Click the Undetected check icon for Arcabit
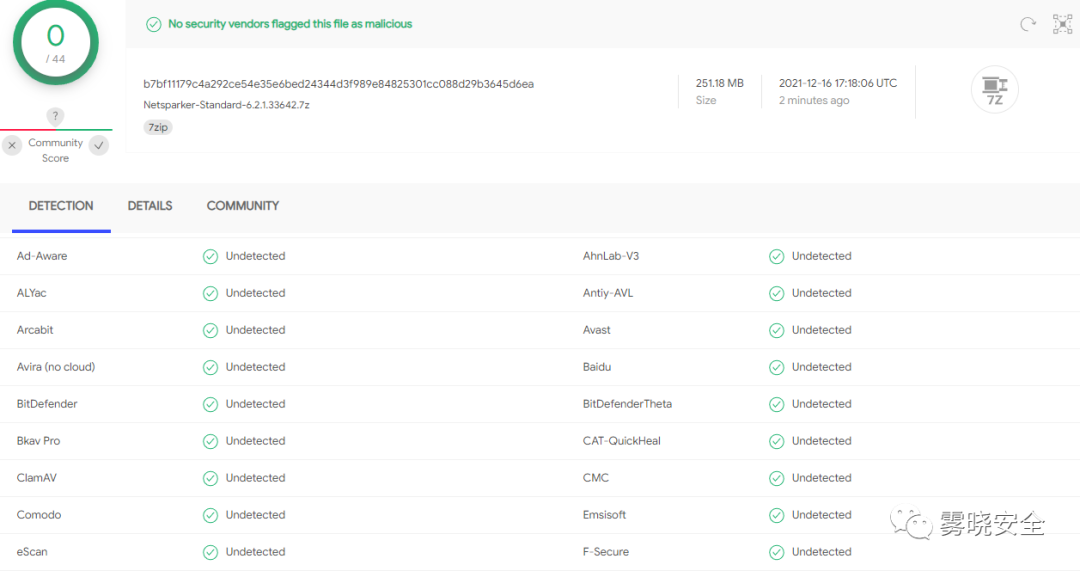Image resolution: width=1080 pixels, height=571 pixels. click(210, 331)
